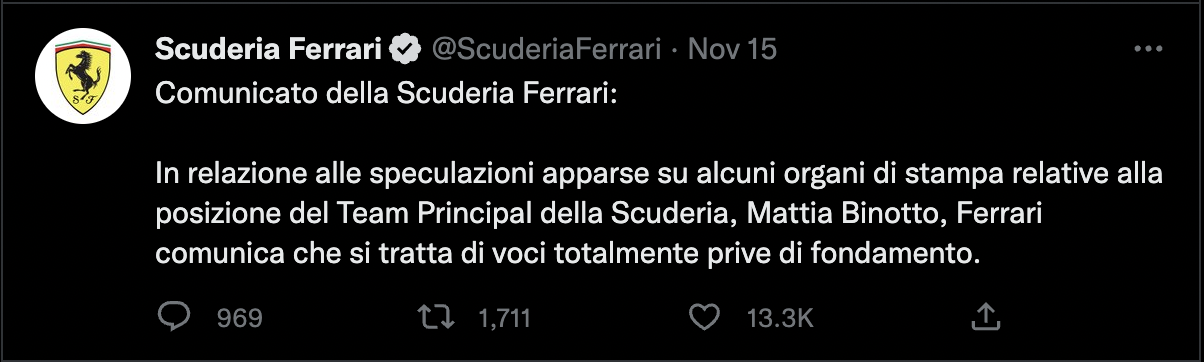This screenshot has width=1204, height=362.
Task: Click the line starting 'In relazione alle speculazioni'
Action: [x=660, y=175]
